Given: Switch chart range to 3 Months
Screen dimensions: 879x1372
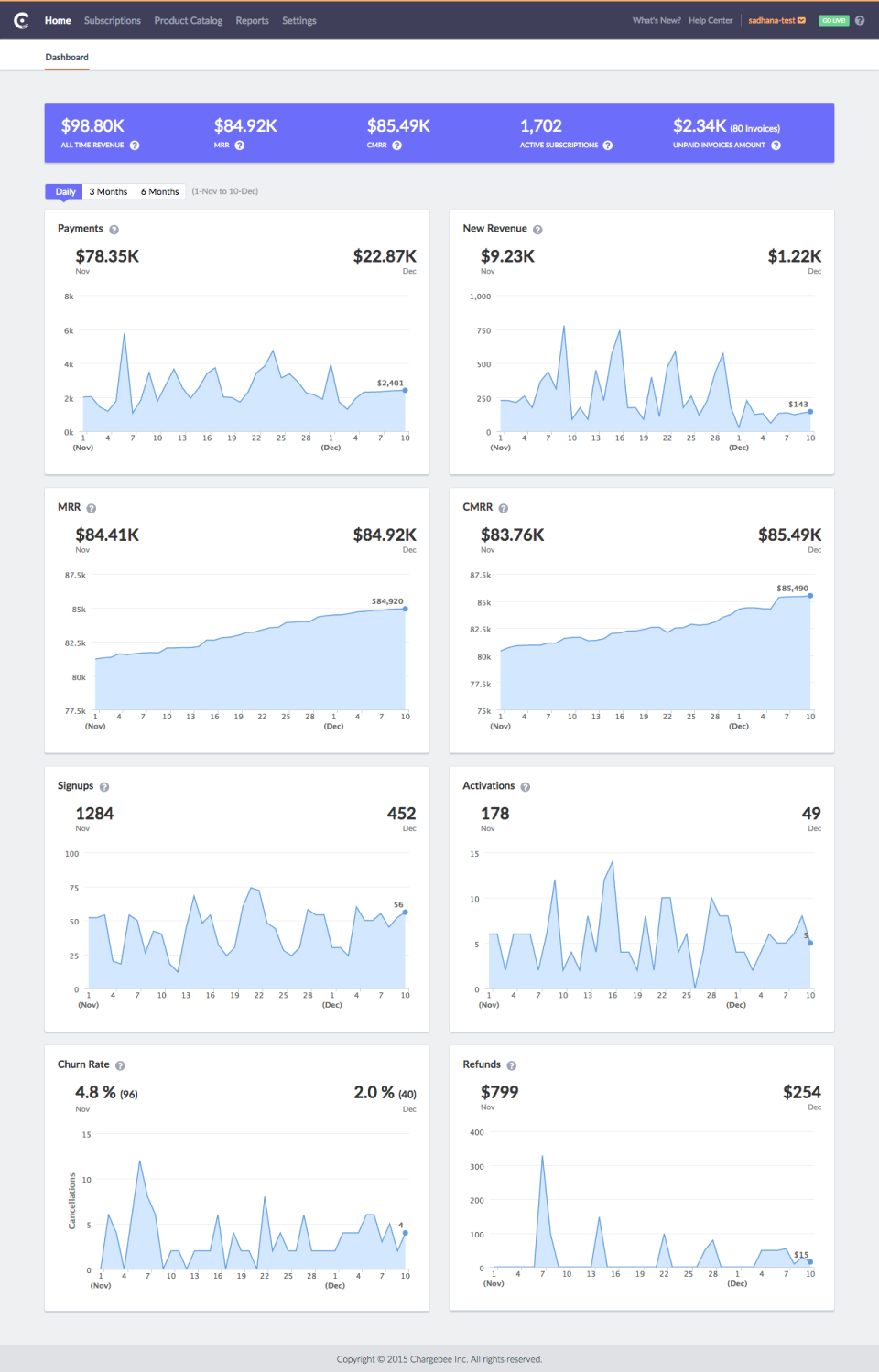Looking at the screenshot, I should coord(108,191).
